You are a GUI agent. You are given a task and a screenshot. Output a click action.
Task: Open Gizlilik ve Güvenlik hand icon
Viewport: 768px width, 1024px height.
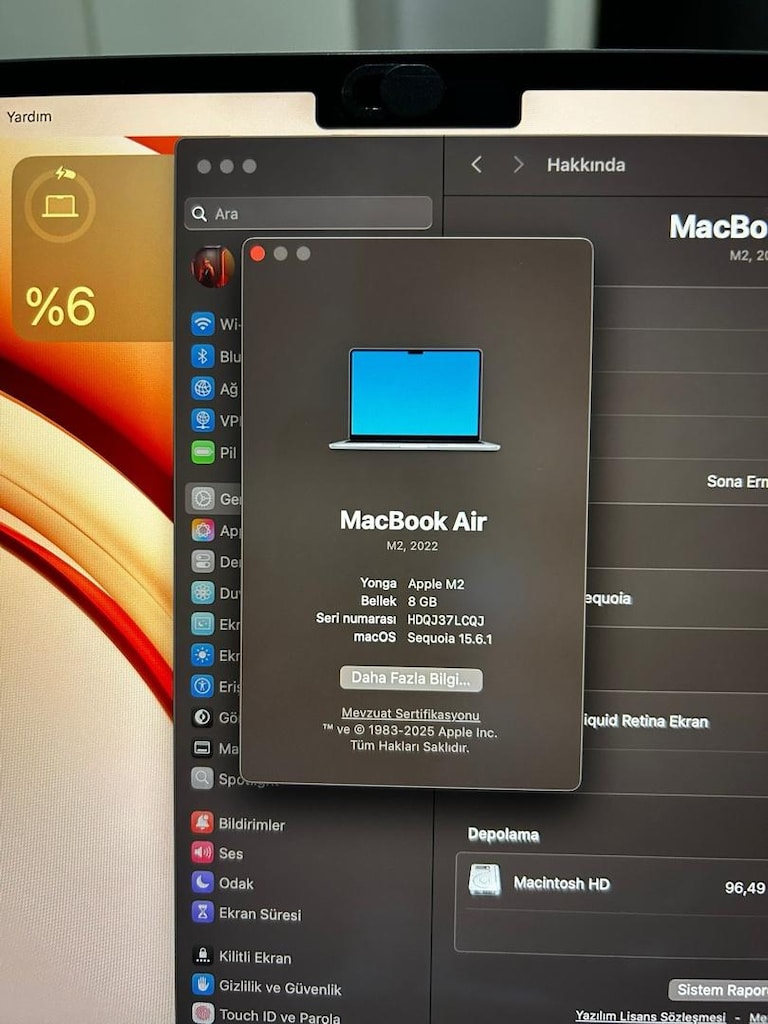pyautogui.click(x=202, y=985)
